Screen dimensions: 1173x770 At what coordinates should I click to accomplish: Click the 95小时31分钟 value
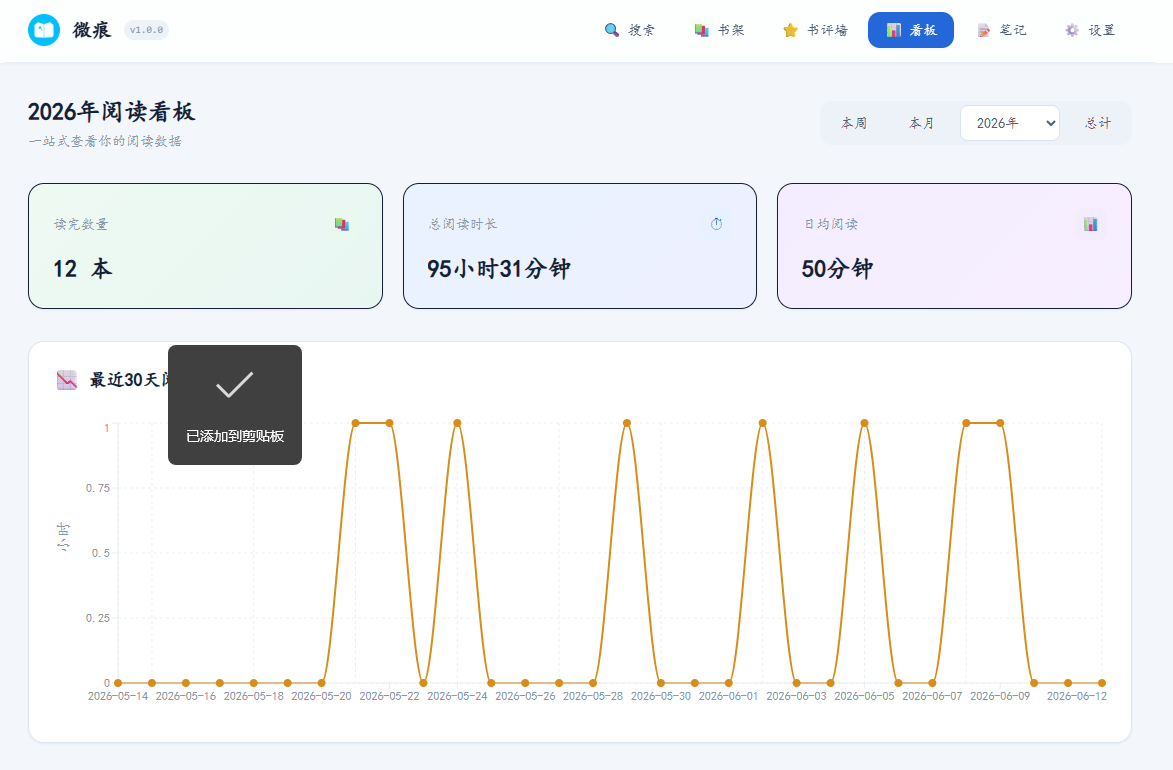(498, 269)
